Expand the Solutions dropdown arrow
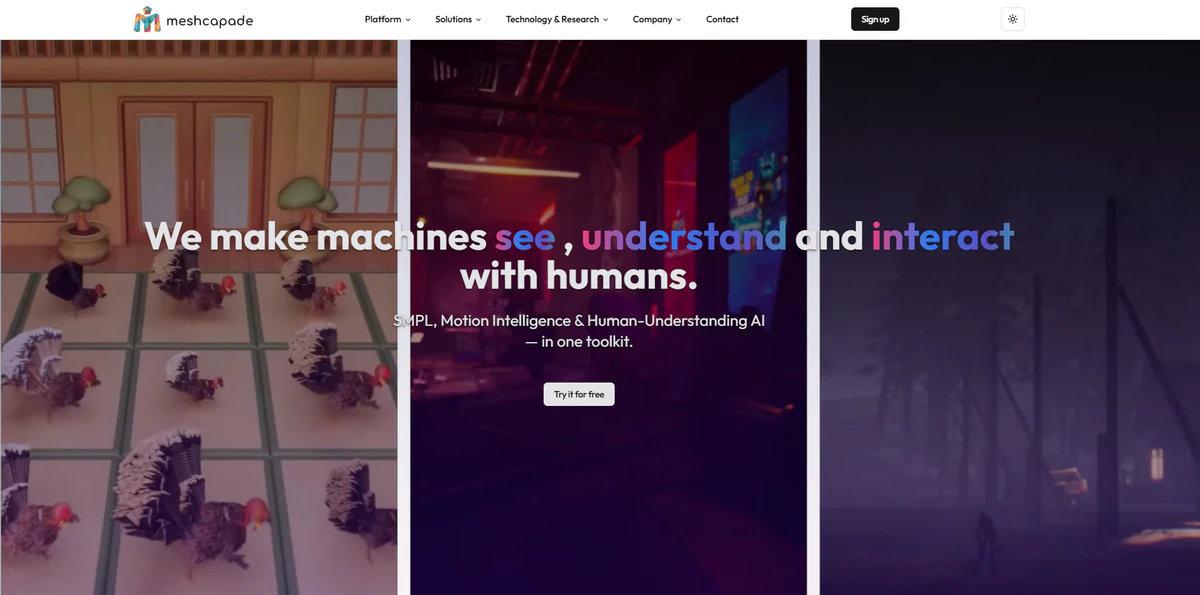This screenshot has height=595, width=1200. (478, 19)
